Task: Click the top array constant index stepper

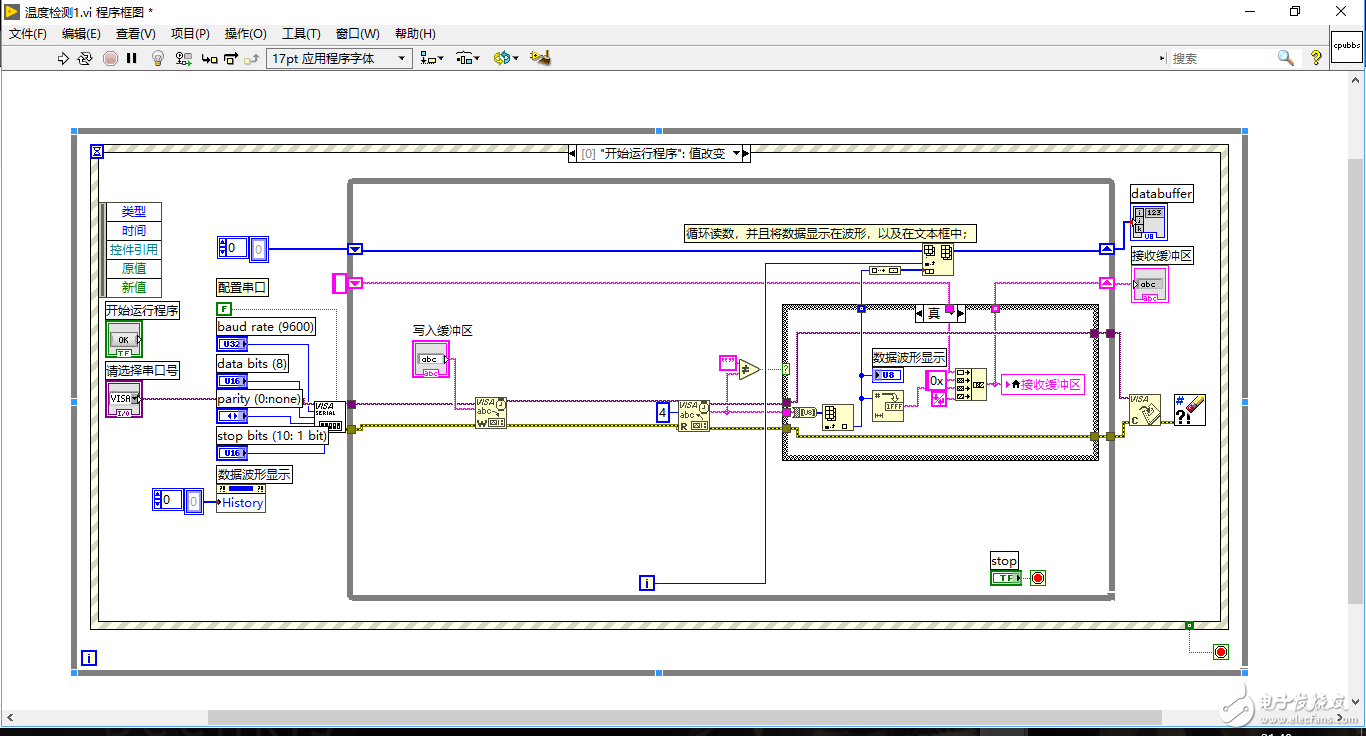Action: tap(223, 248)
